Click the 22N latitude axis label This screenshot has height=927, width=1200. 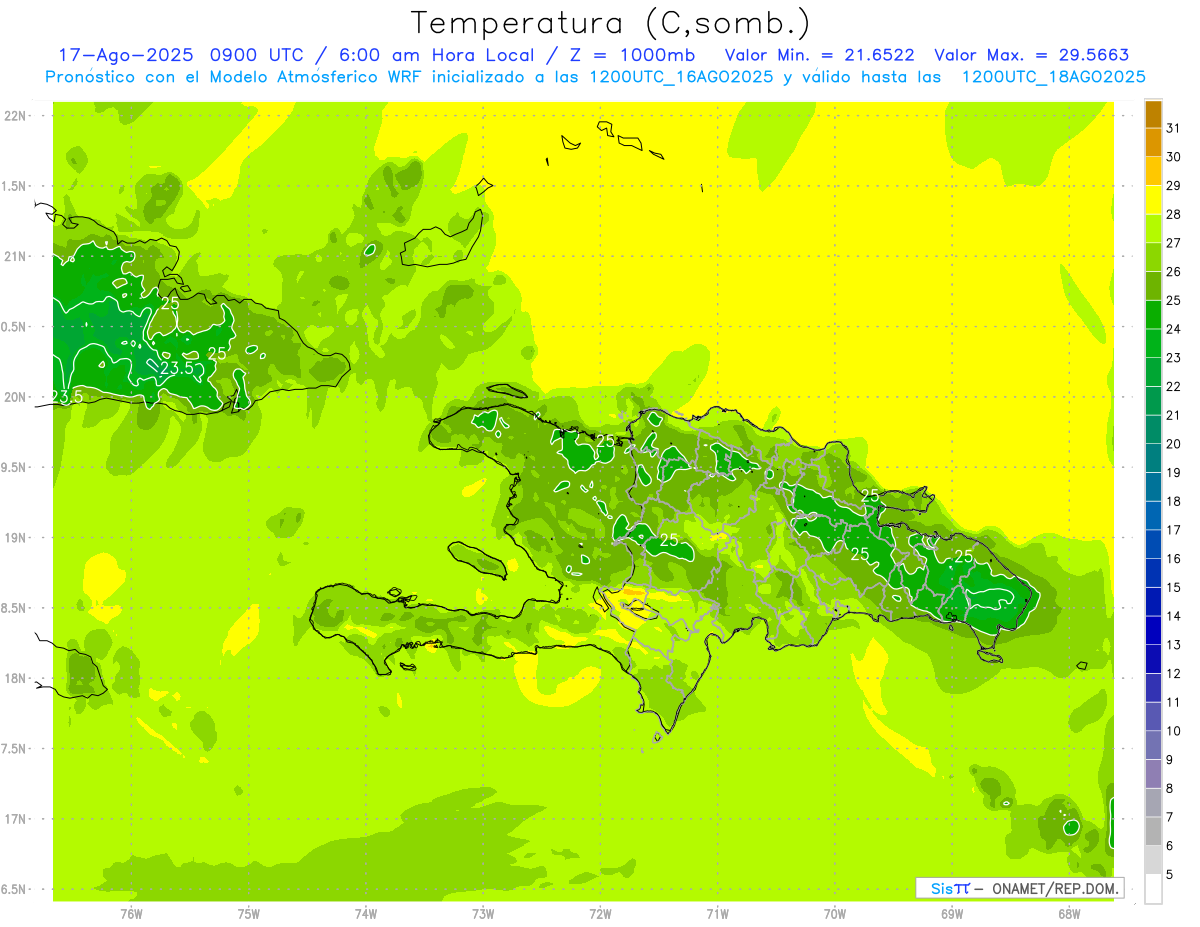click(x=14, y=116)
